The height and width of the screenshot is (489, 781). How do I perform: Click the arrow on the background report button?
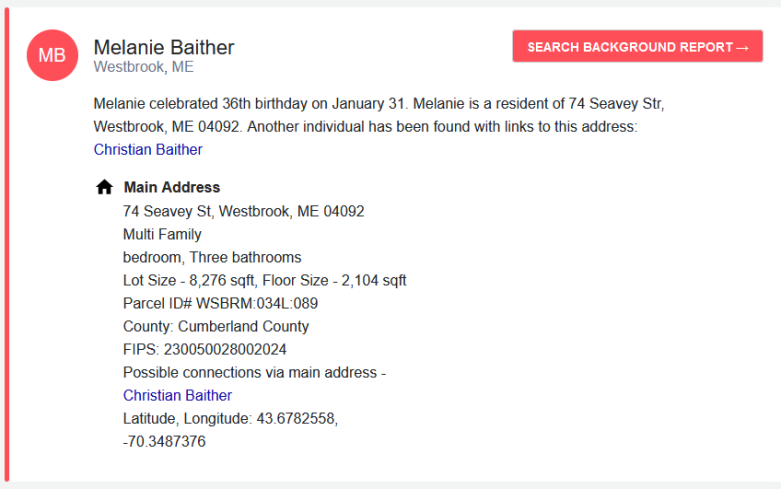click(743, 48)
